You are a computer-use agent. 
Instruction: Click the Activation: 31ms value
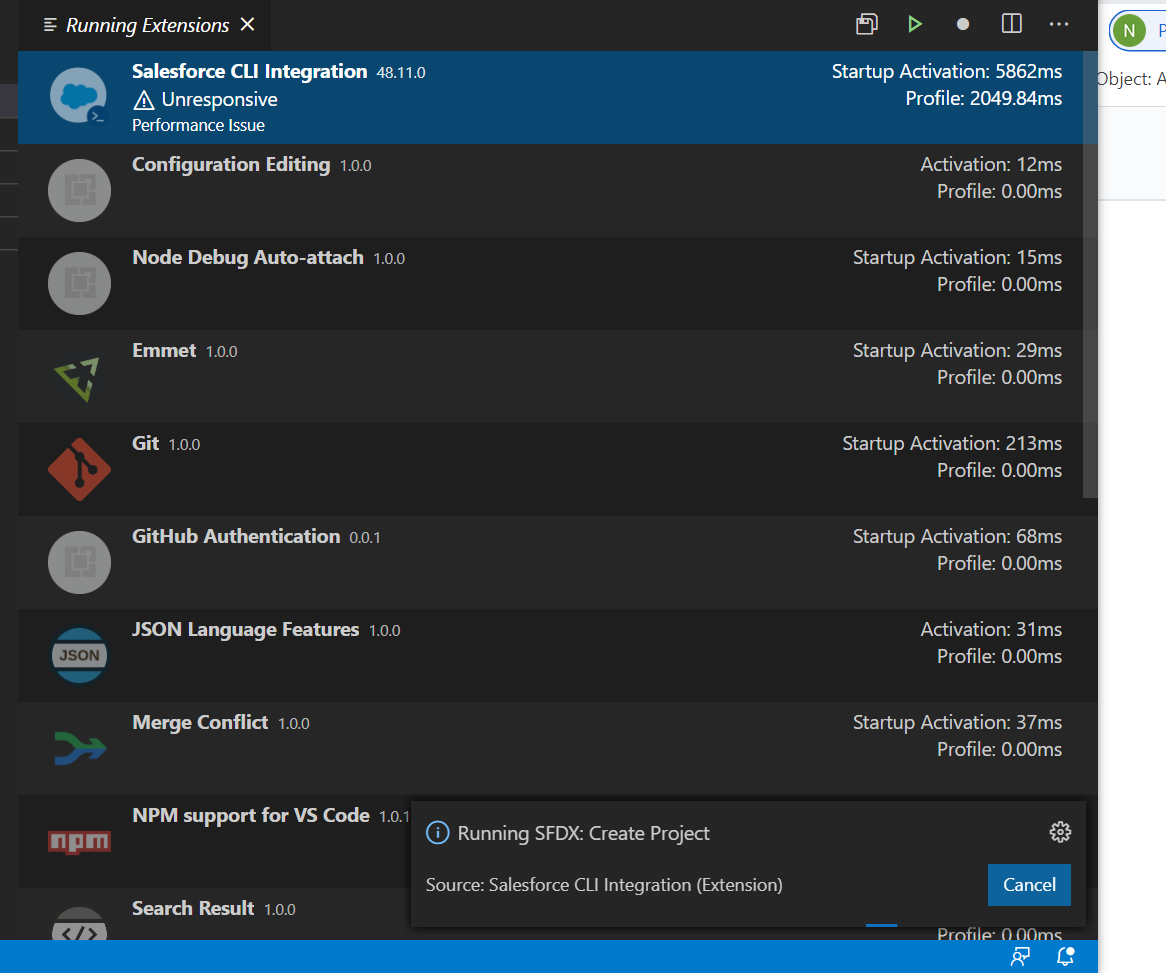[991, 629]
